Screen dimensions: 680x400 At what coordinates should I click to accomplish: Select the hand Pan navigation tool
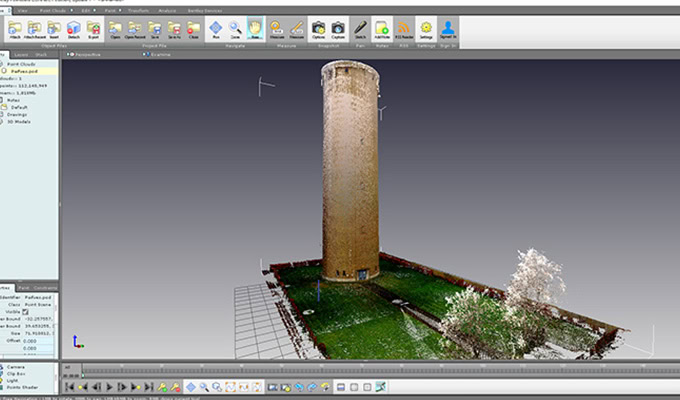coord(255,29)
